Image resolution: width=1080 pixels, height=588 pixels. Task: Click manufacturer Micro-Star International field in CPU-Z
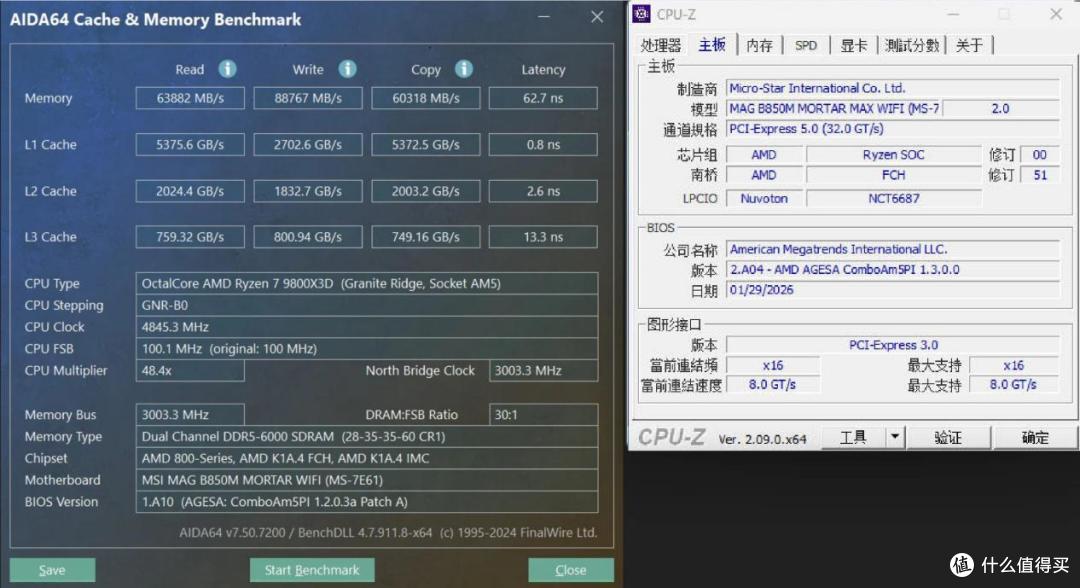pos(893,88)
